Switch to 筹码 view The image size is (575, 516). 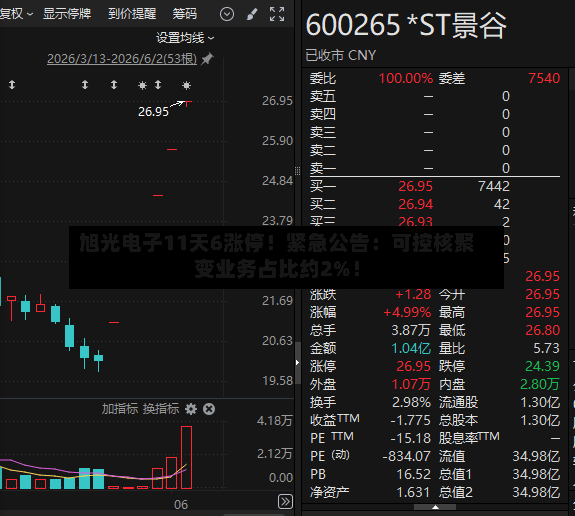coord(185,14)
